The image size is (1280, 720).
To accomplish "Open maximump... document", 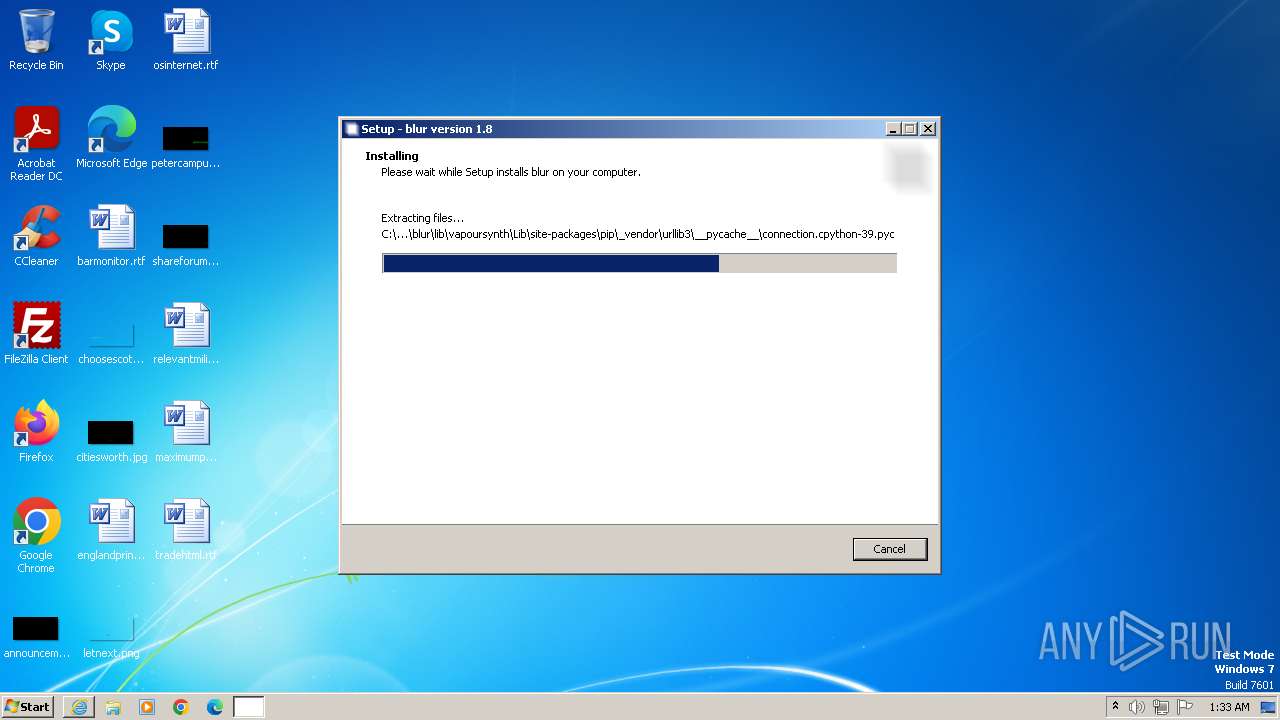I will coord(186,433).
